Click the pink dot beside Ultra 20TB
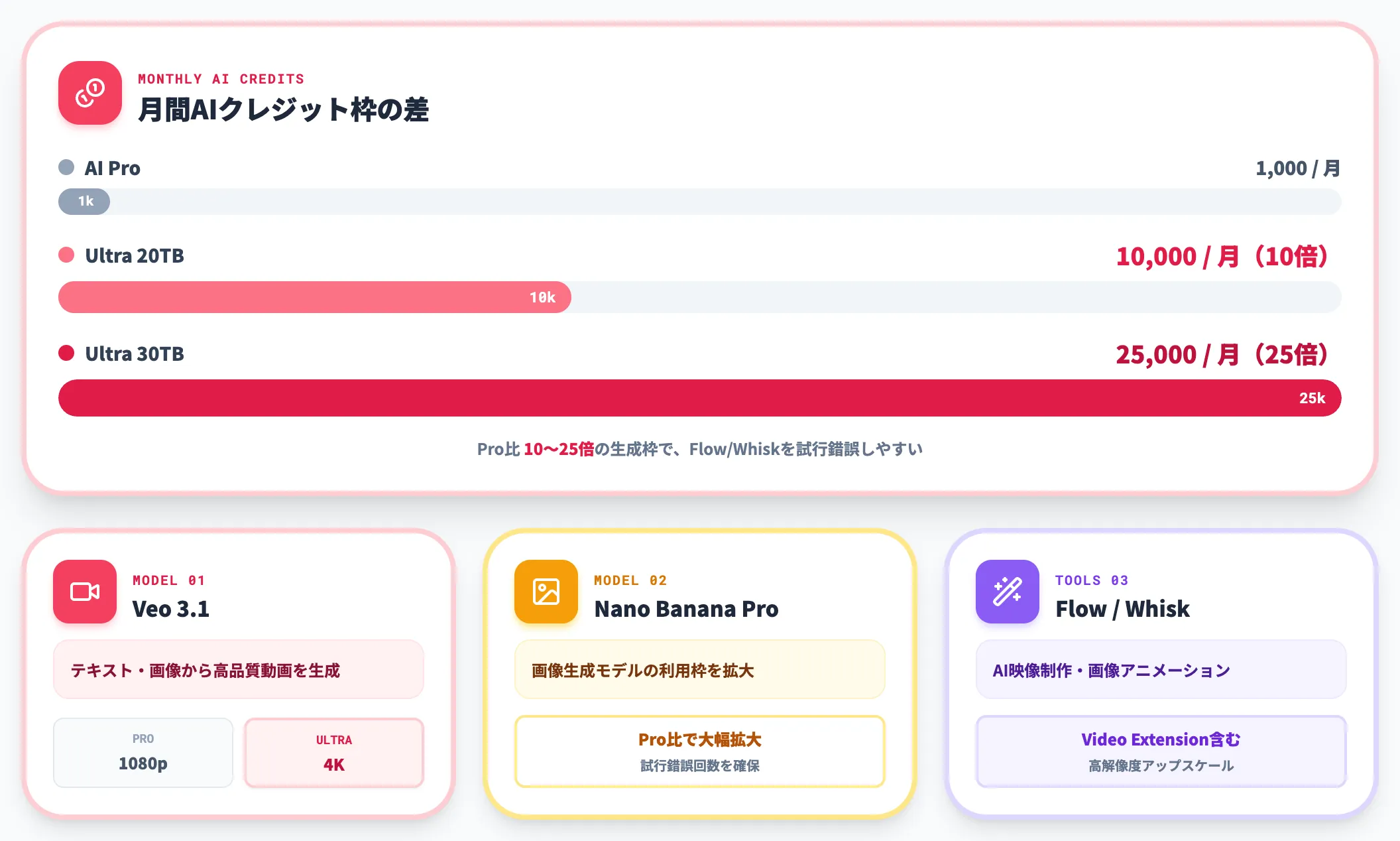The width and height of the screenshot is (1400, 841). pyautogui.click(x=66, y=255)
